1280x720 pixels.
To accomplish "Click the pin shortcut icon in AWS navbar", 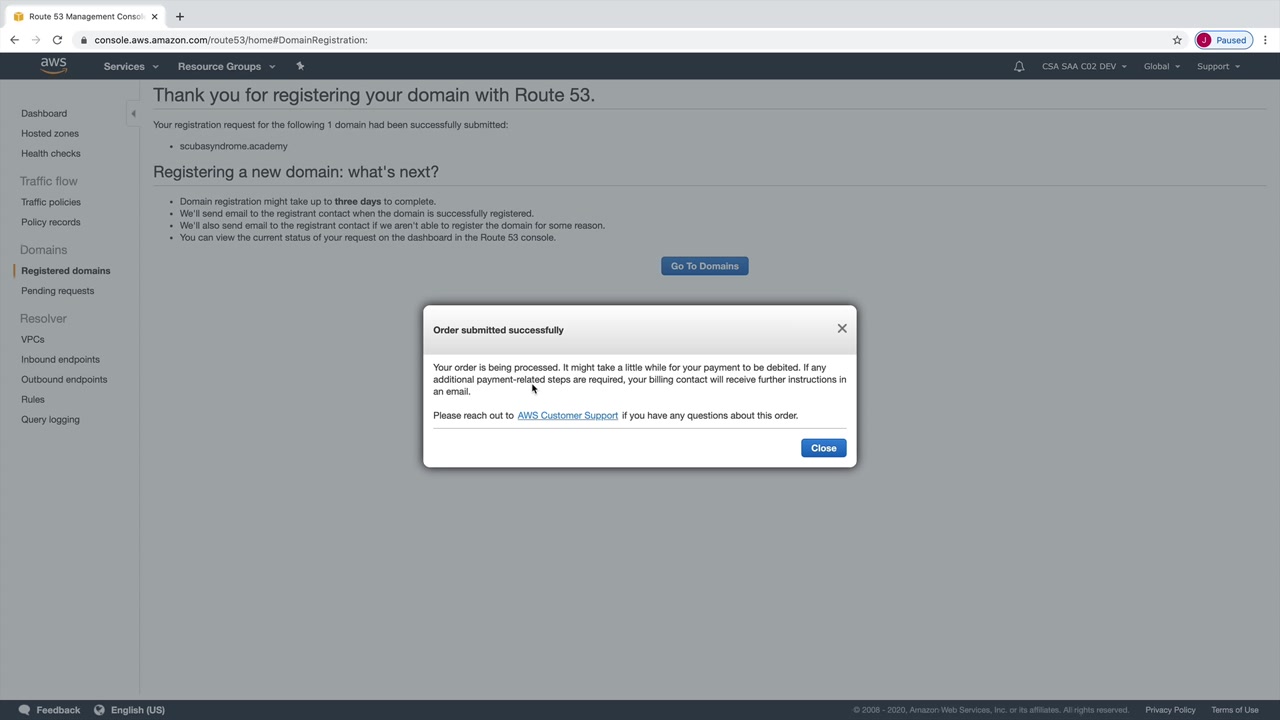I will (x=300, y=66).
